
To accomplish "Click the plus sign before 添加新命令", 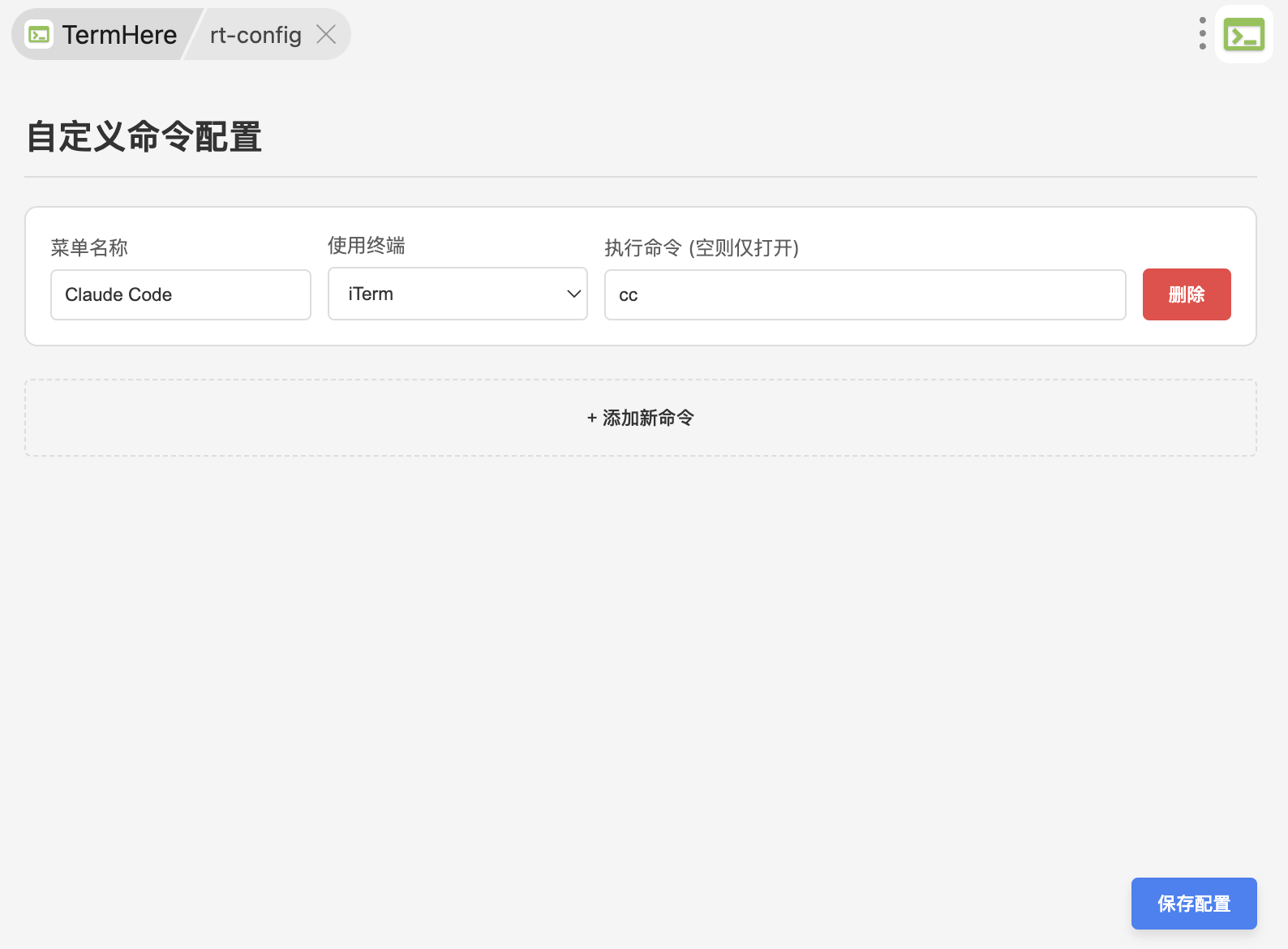I will click(591, 418).
